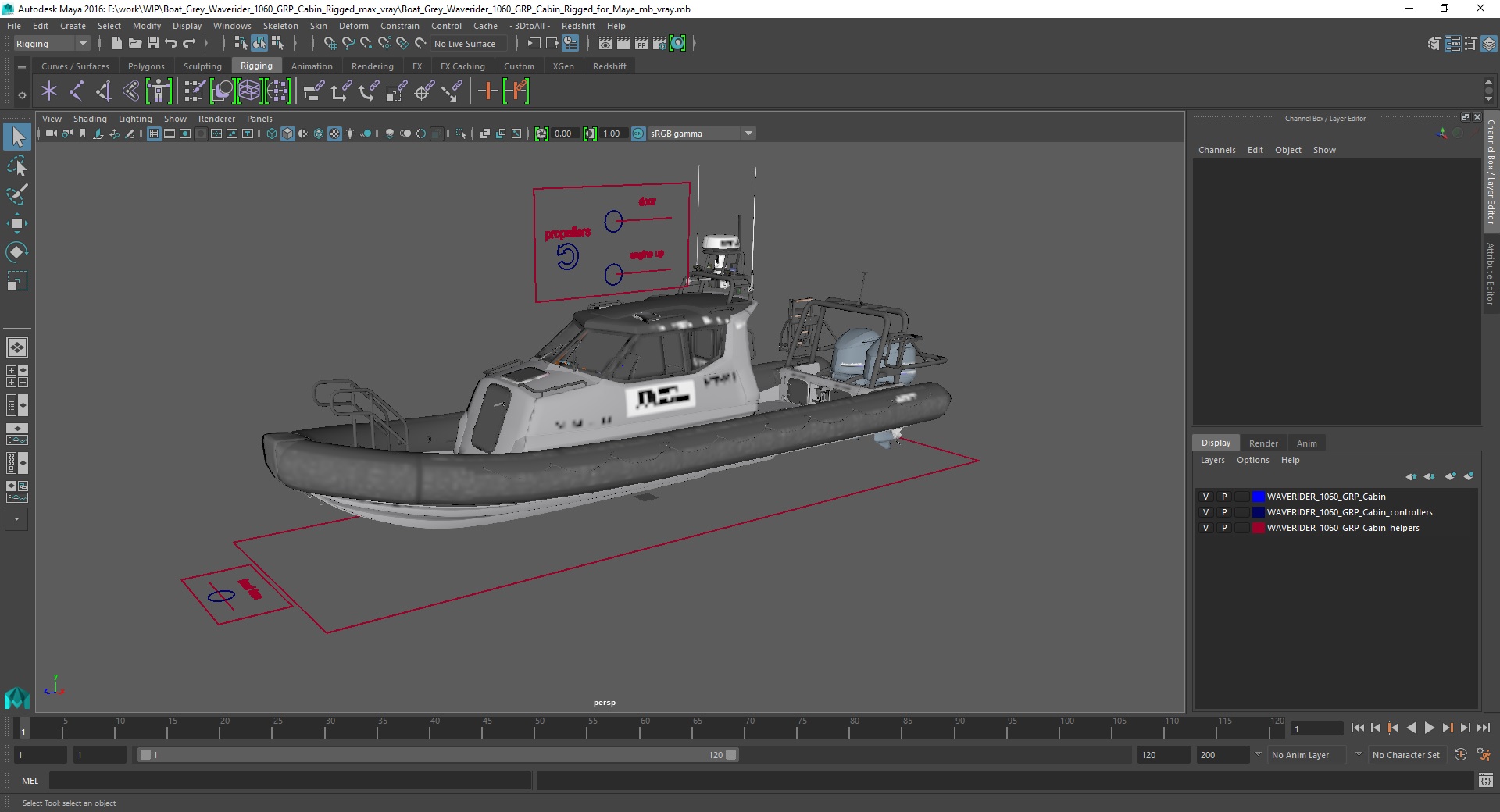Click the Create Joints shelf icon
This screenshot has width=1500, height=812.
point(77,91)
